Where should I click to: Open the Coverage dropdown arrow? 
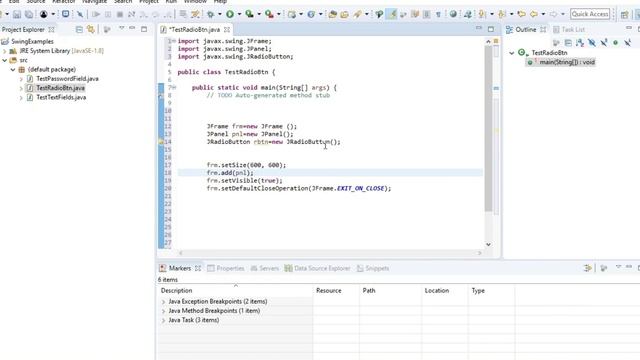[x=259, y=14]
